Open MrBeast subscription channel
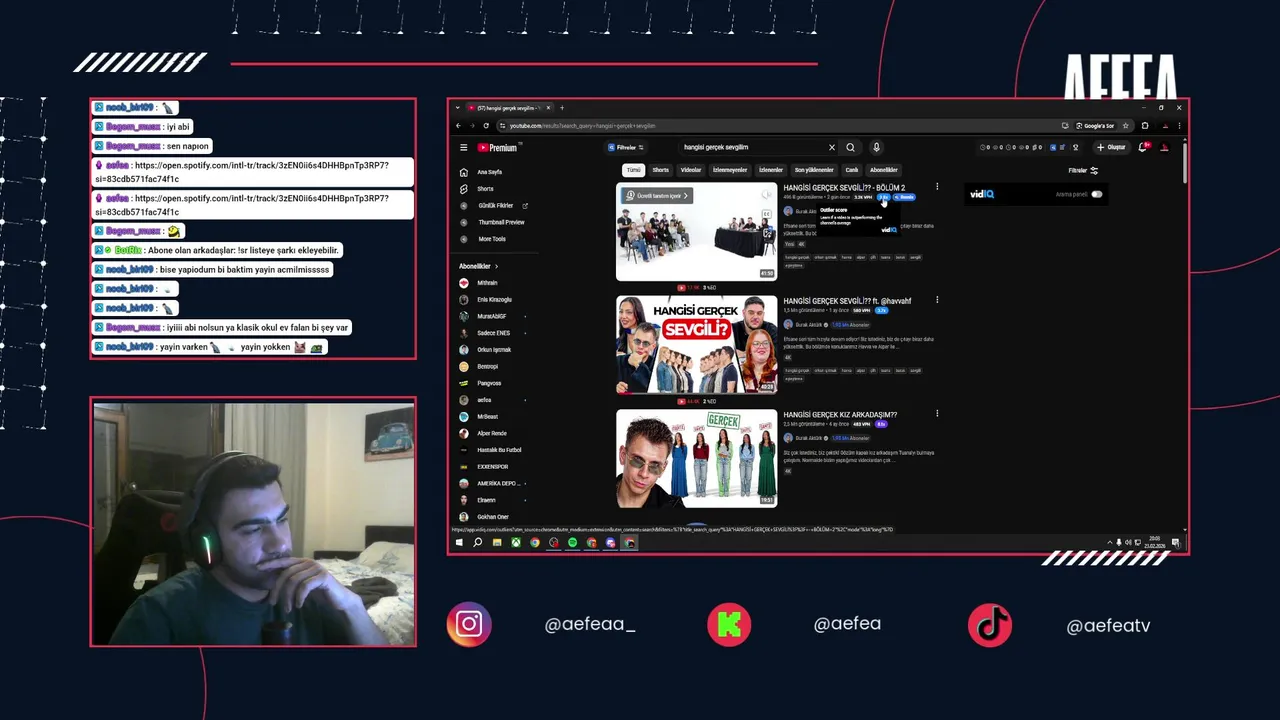 pos(487,416)
